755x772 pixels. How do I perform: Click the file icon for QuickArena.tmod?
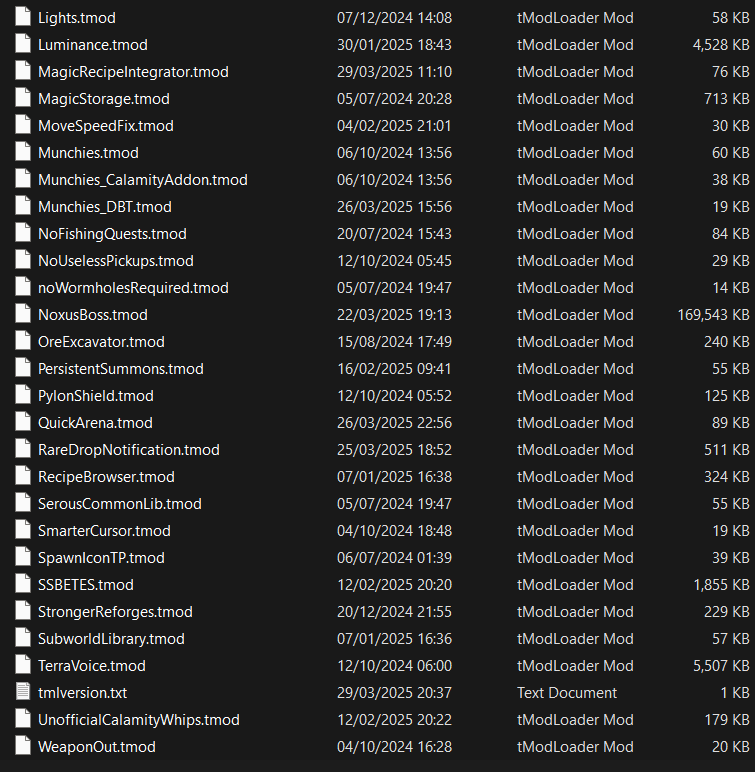(x=23, y=421)
